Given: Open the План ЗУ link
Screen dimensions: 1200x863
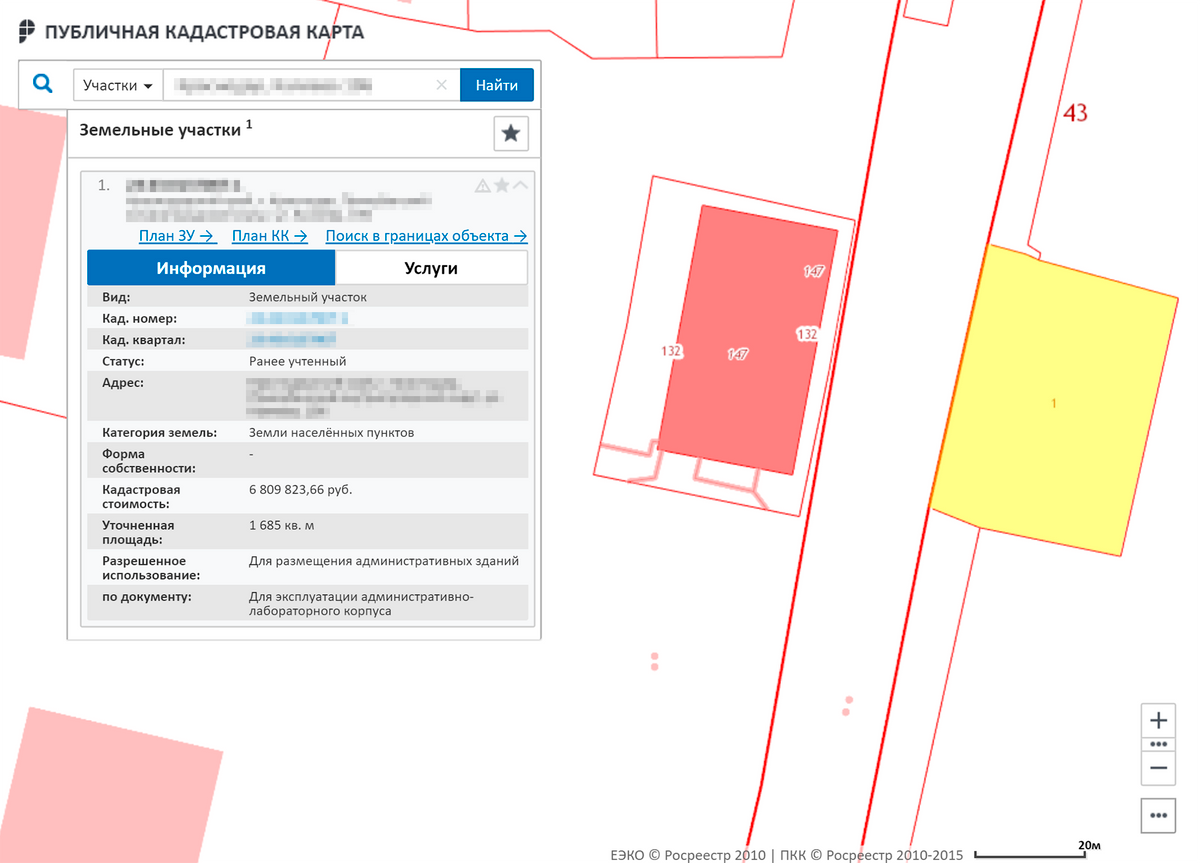Looking at the screenshot, I should (x=177, y=237).
